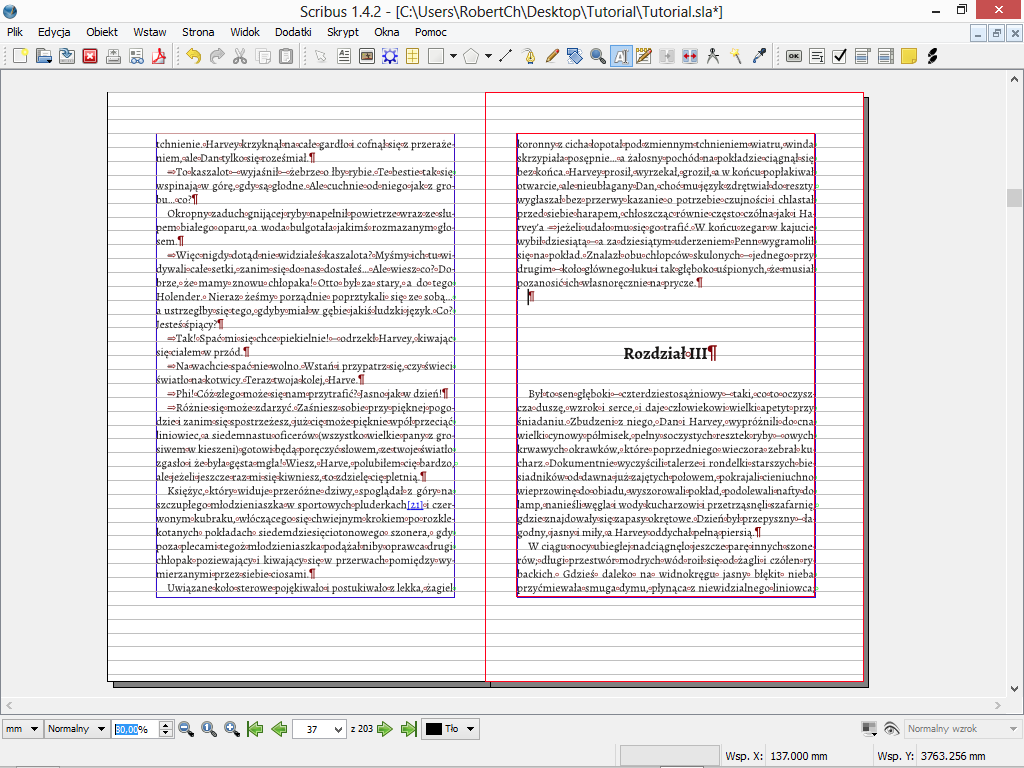Toggle the Edit Contents of Frame mode
This screenshot has width=1024, height=768.
click(620, 56)
